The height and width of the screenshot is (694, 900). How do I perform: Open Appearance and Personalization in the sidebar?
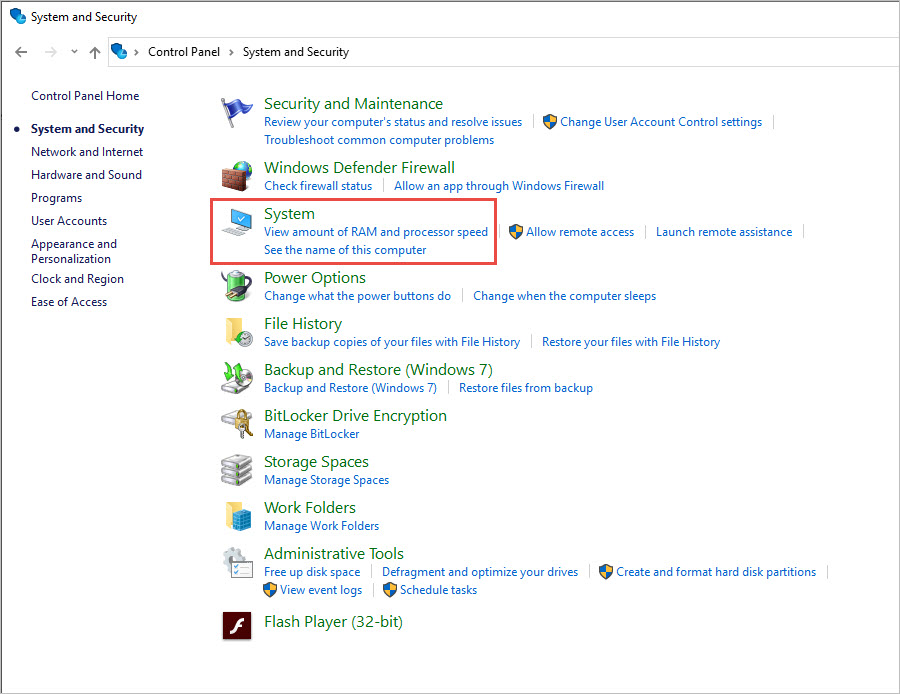(x=73, y=251)
